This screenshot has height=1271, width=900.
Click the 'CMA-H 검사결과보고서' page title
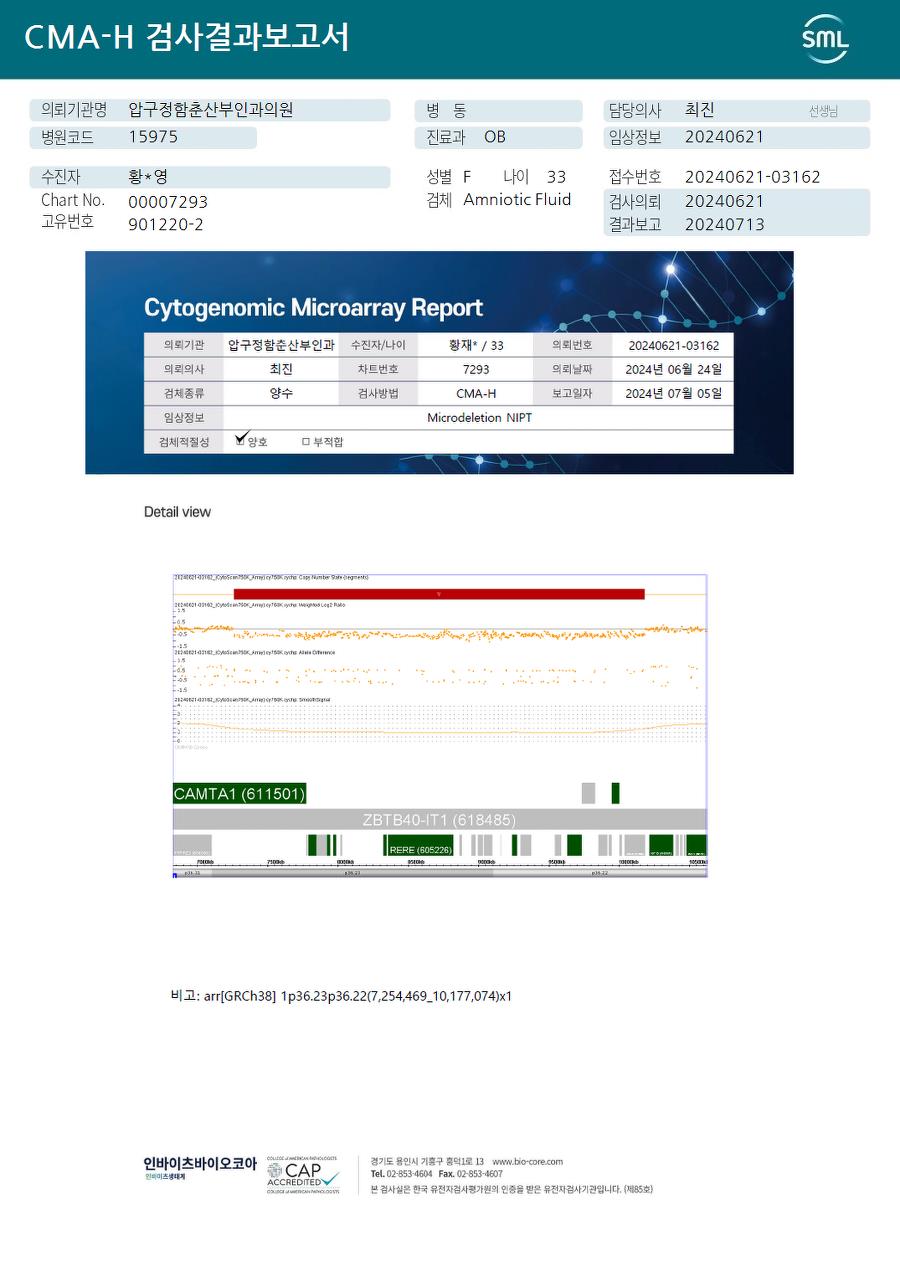click(187, 38)
